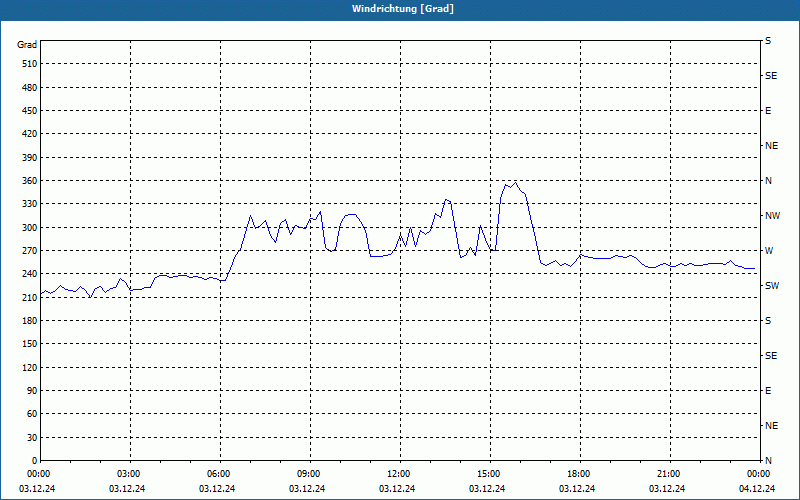The image size is (800, 500).
Task: Click the 00:00 label above 04.12.24
Action: (x=759, y=474)
